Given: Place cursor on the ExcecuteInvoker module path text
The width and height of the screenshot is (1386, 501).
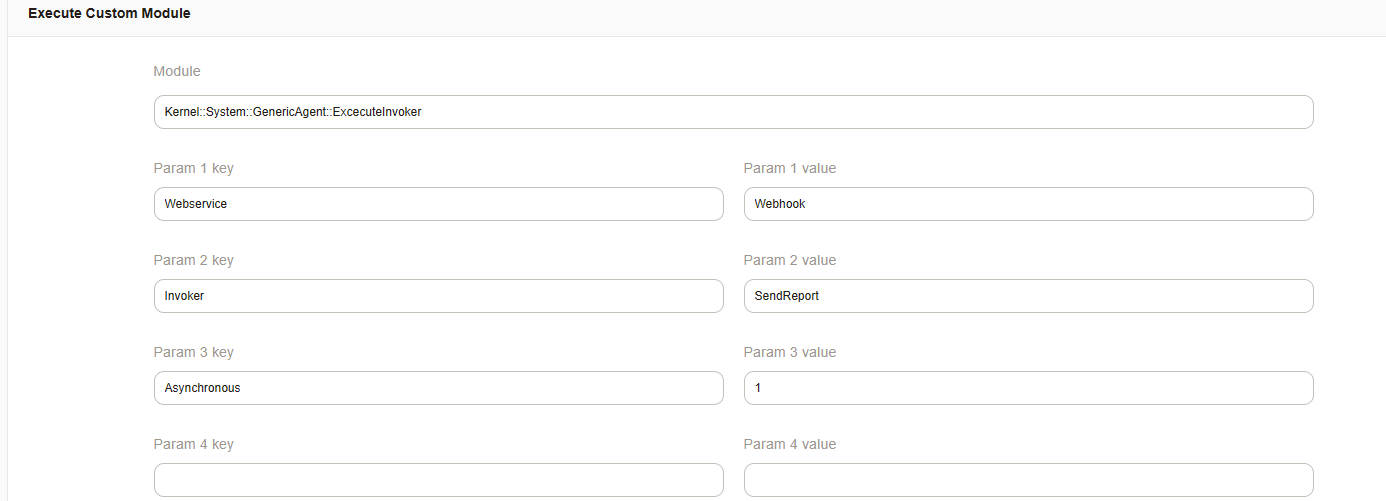Looking at the screenshot, I should [293, 112].
